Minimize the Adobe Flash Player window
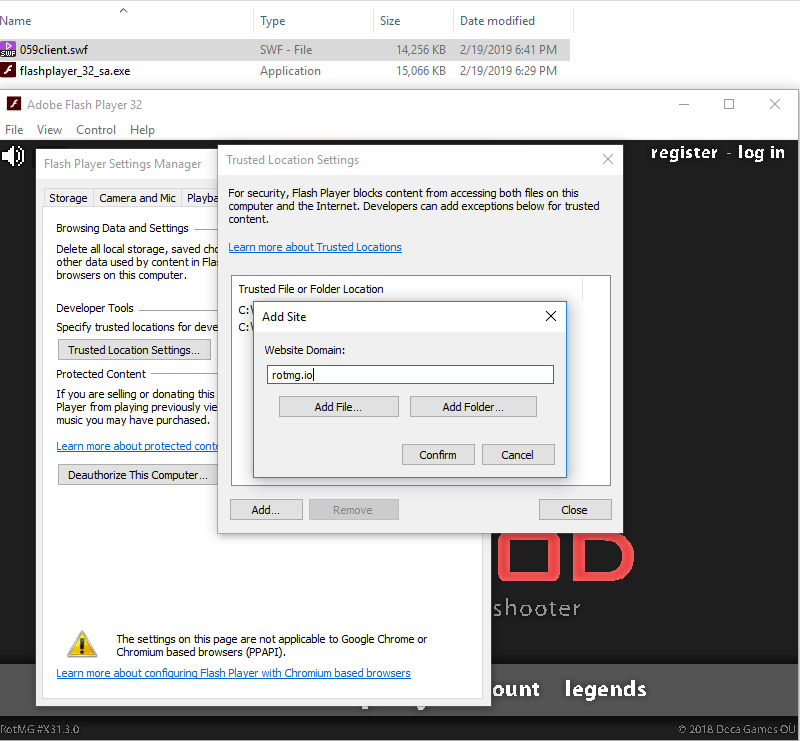800x741 pixels. pos(684,104)
